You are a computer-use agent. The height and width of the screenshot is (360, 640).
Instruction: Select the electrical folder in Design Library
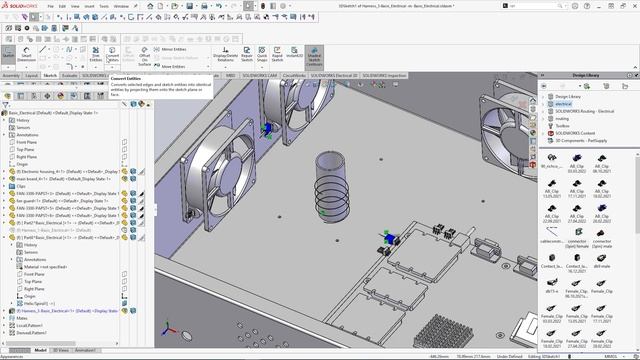563,104
